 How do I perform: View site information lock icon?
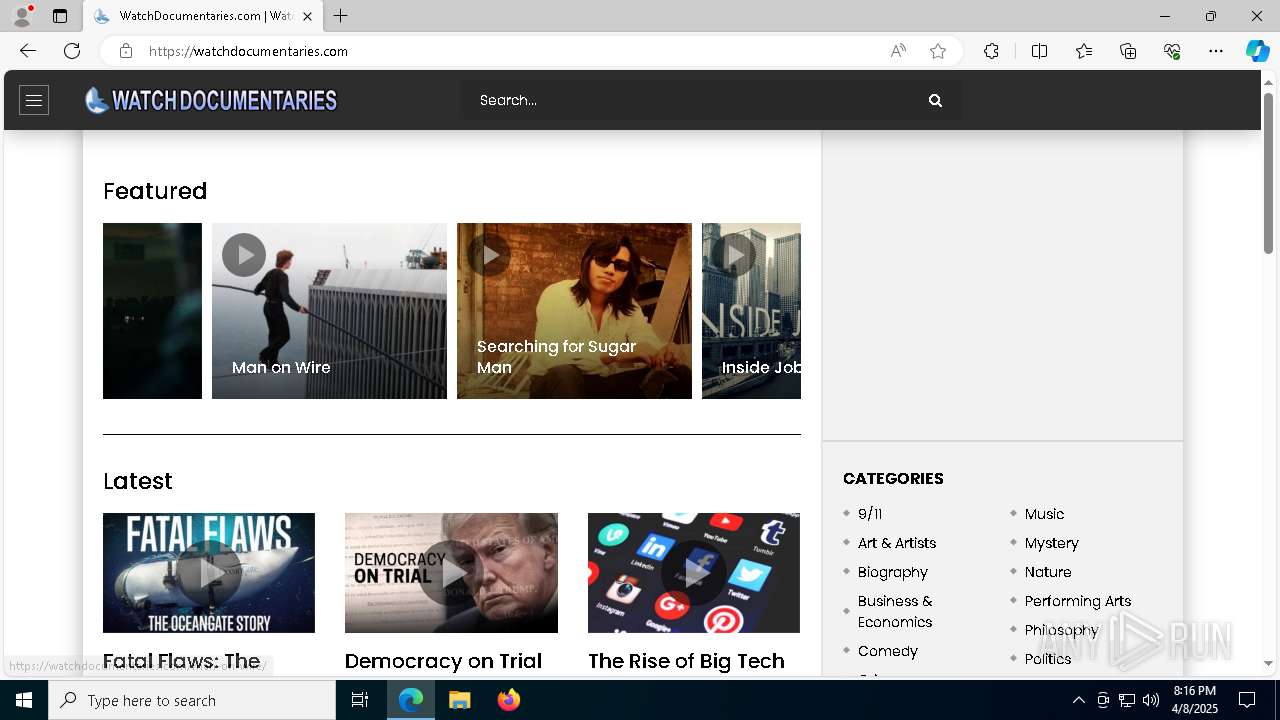click(126, 51)
